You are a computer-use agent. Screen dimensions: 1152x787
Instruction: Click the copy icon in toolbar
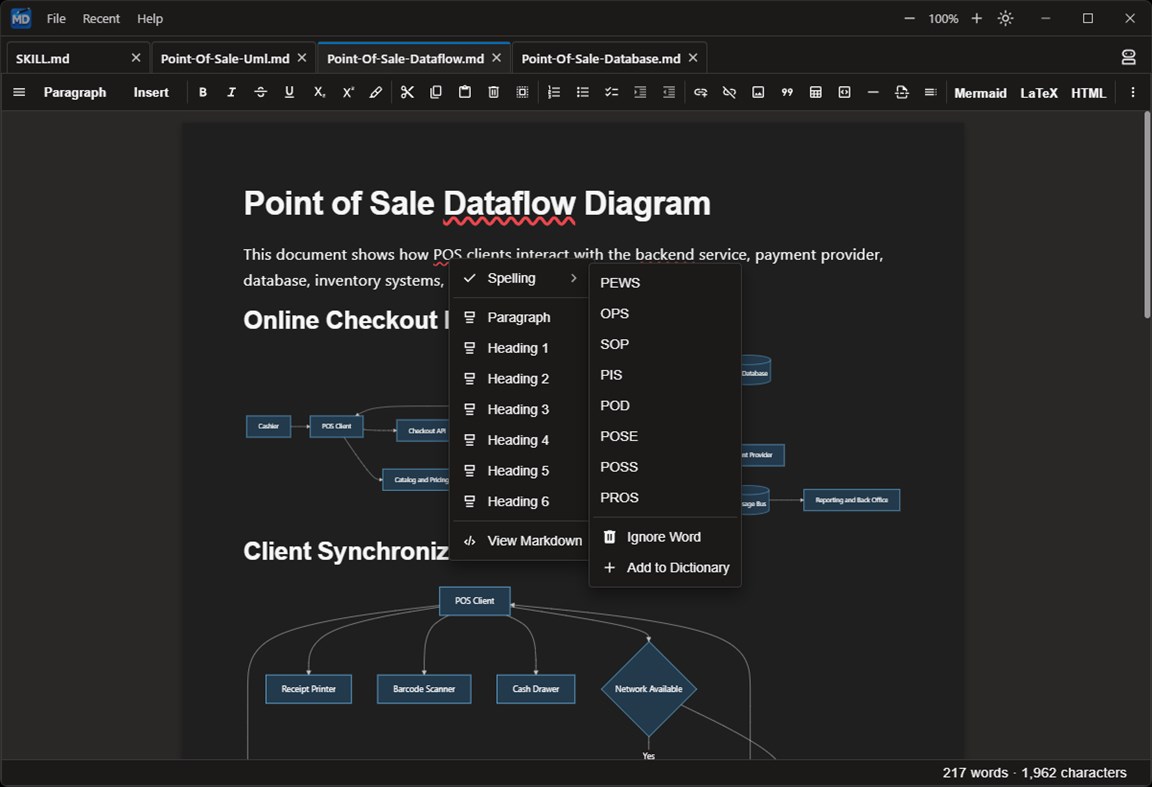point(436,92)
